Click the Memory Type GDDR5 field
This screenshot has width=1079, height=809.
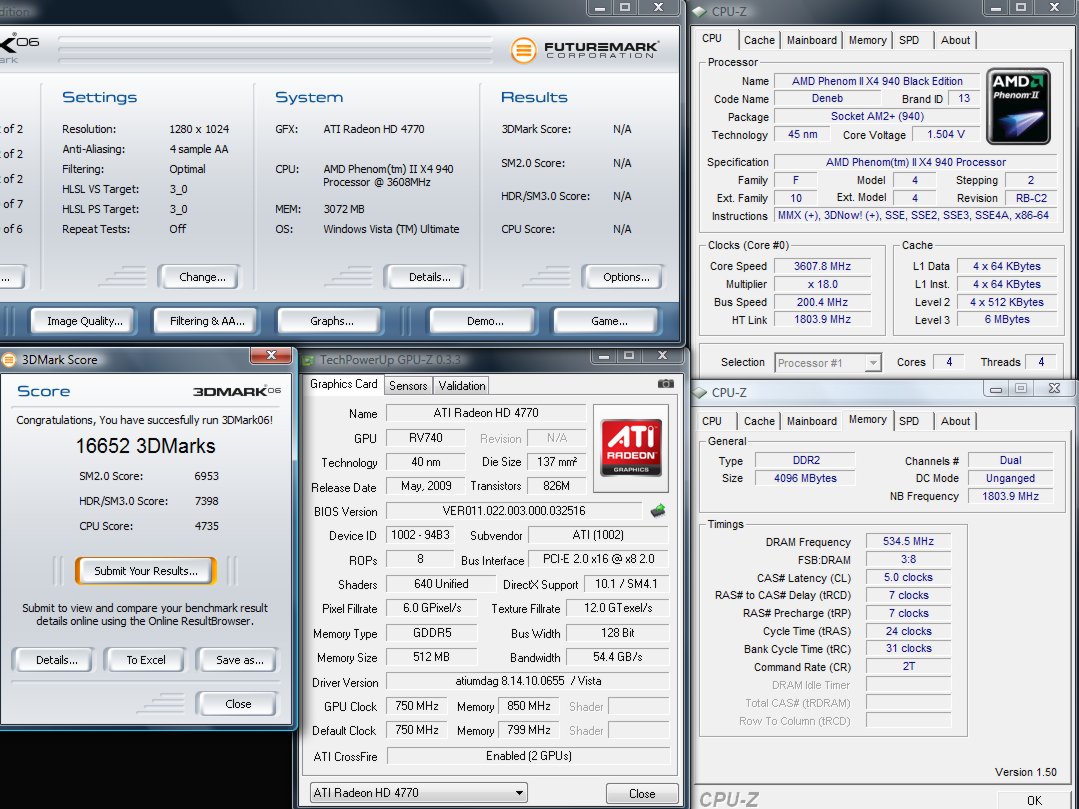coord(431,633)
